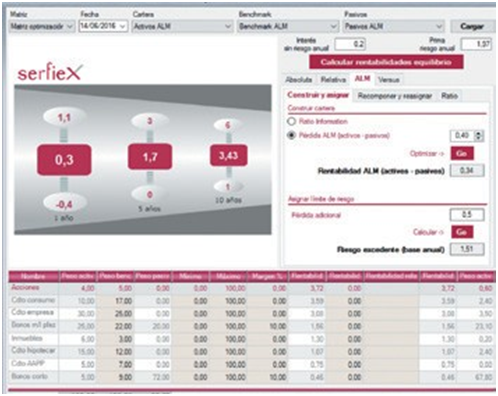
Task: Expand the Pasivos ALM dropdown
Action: (394, 26)
